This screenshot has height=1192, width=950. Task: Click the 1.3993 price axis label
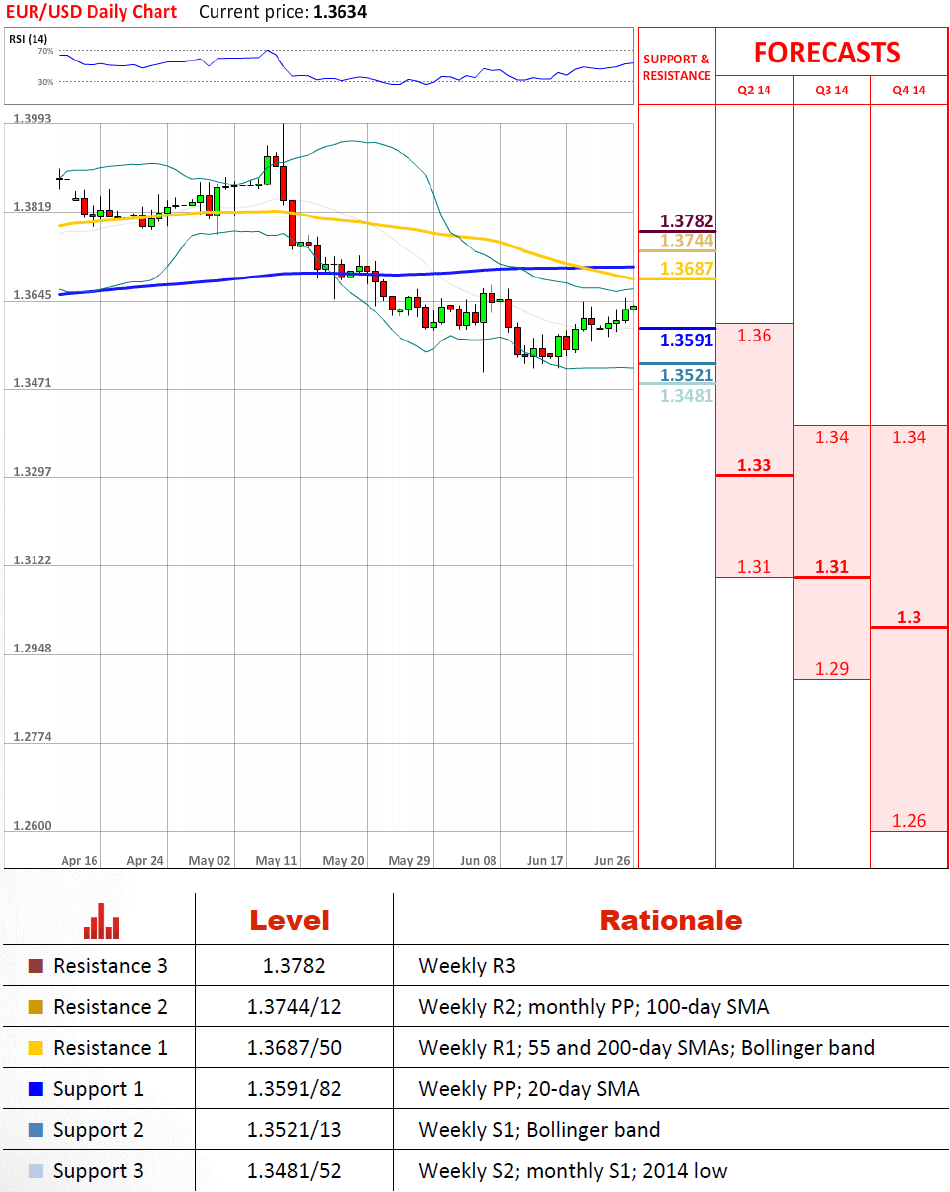tap(33, 119)
